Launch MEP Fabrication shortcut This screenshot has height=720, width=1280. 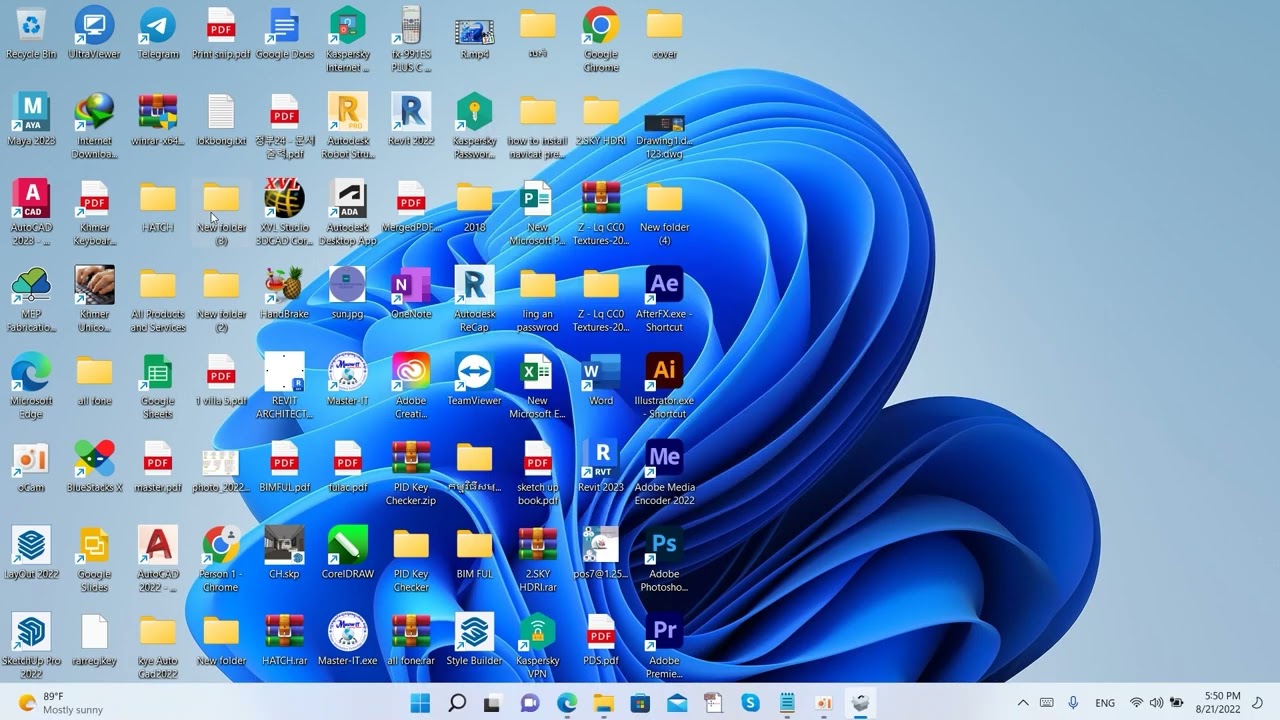[31, 300]
